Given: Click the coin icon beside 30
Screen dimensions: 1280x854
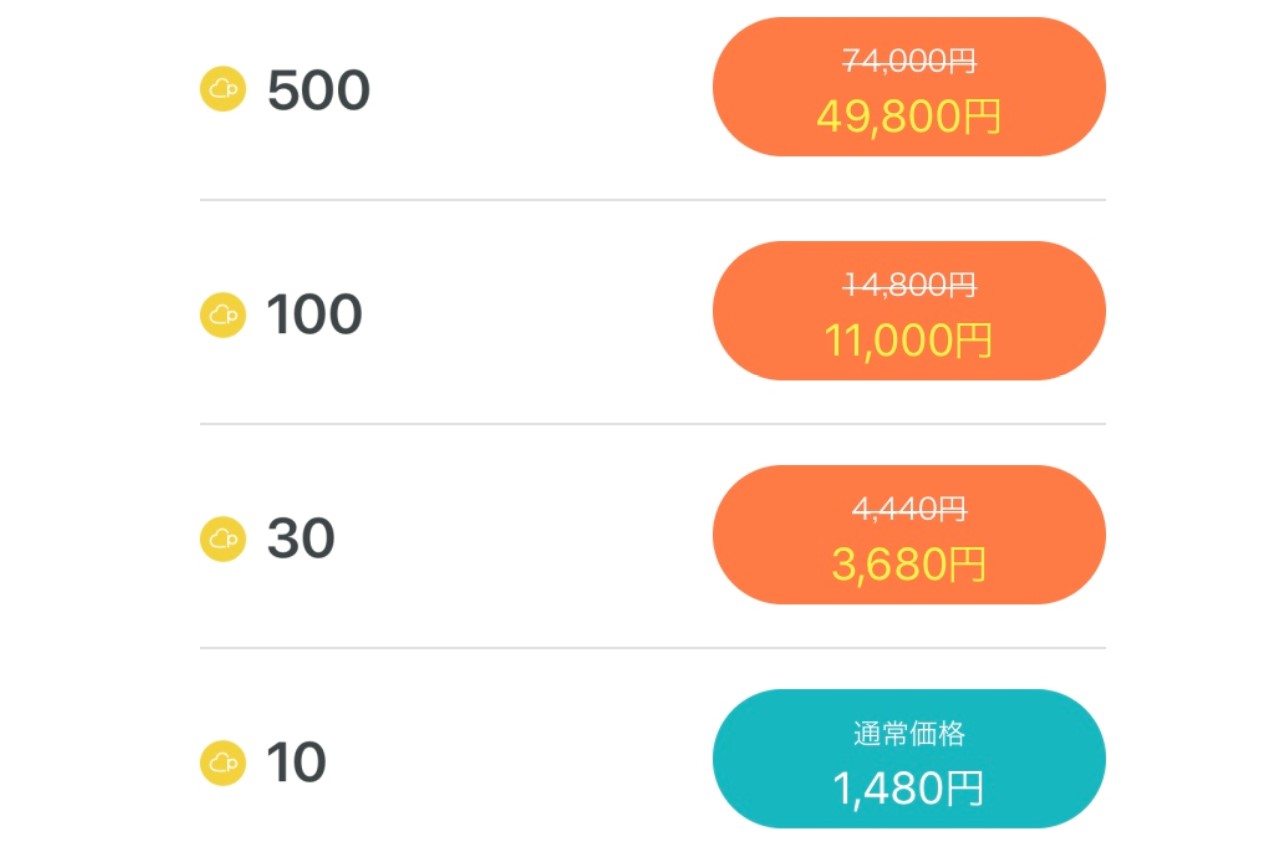Looking at the screenshot, I should 223,539.
